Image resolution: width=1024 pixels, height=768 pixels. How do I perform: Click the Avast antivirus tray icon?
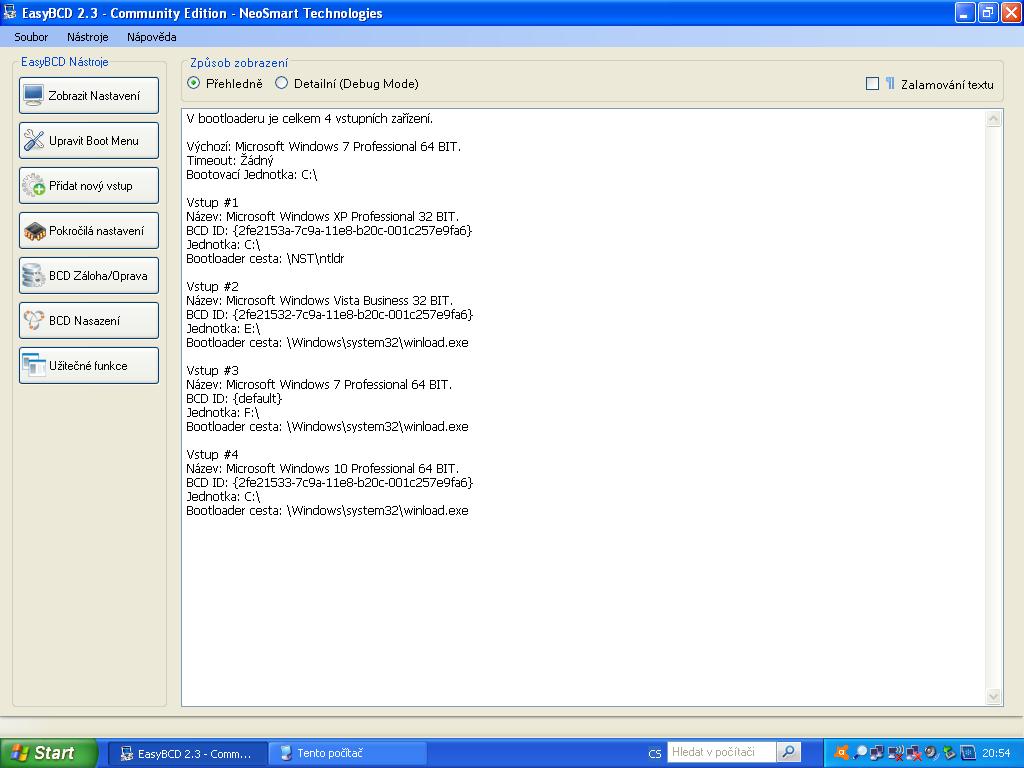842,753
